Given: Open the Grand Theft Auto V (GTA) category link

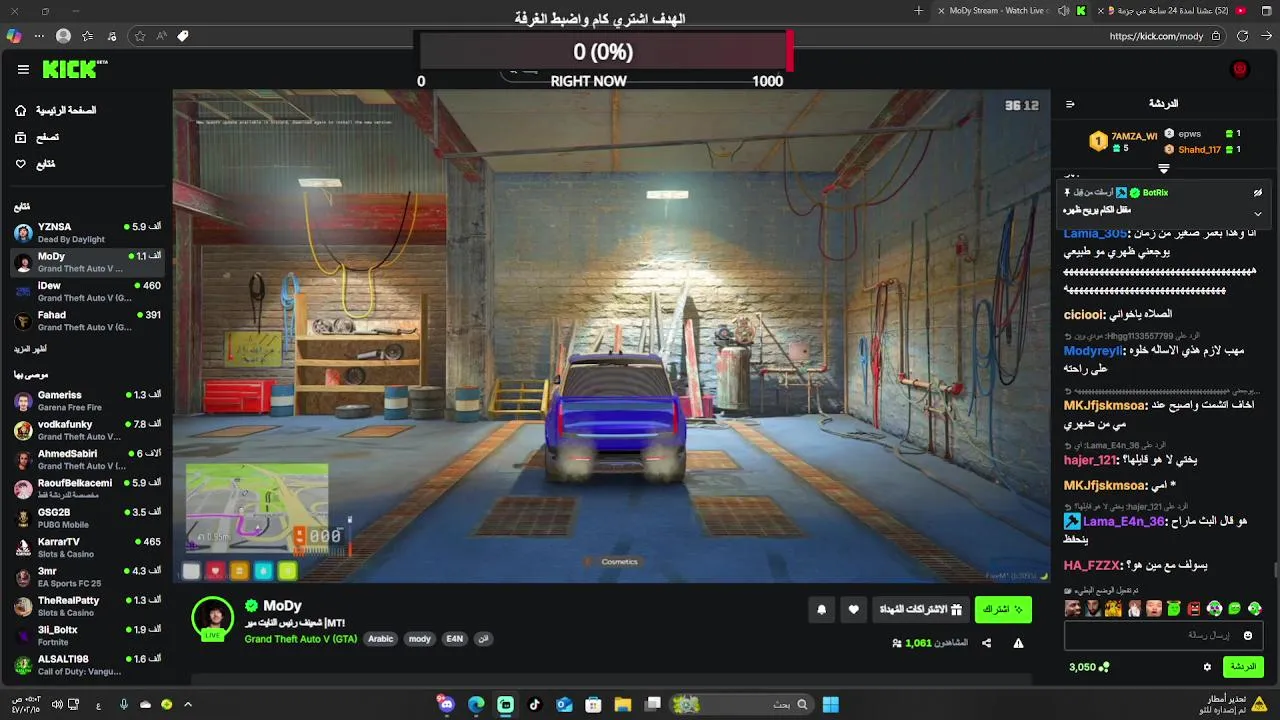Looking at the screenshot, I should (301, 639).
